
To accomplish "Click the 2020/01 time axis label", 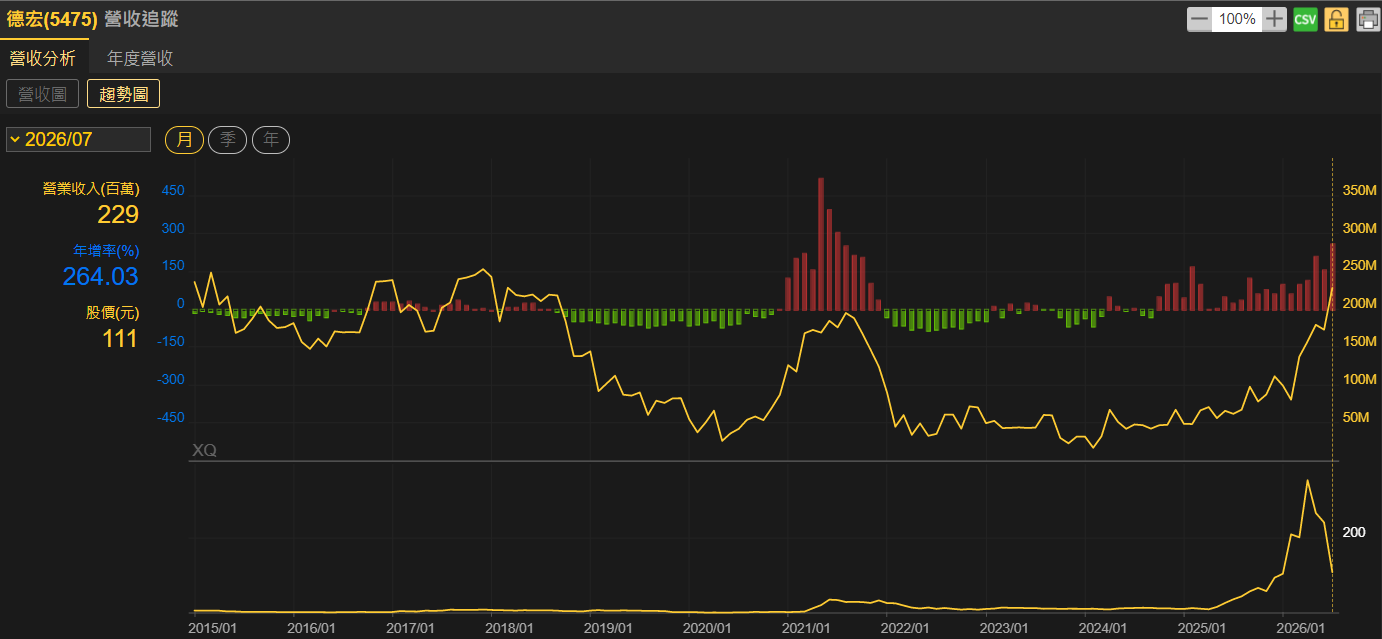I will tap(708, 628).
